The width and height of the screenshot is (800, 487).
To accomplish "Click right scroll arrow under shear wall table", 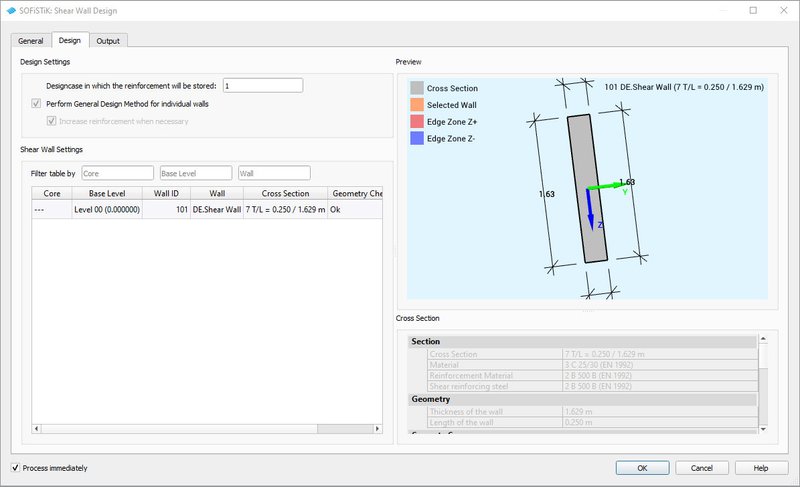I will click(378, 428).
